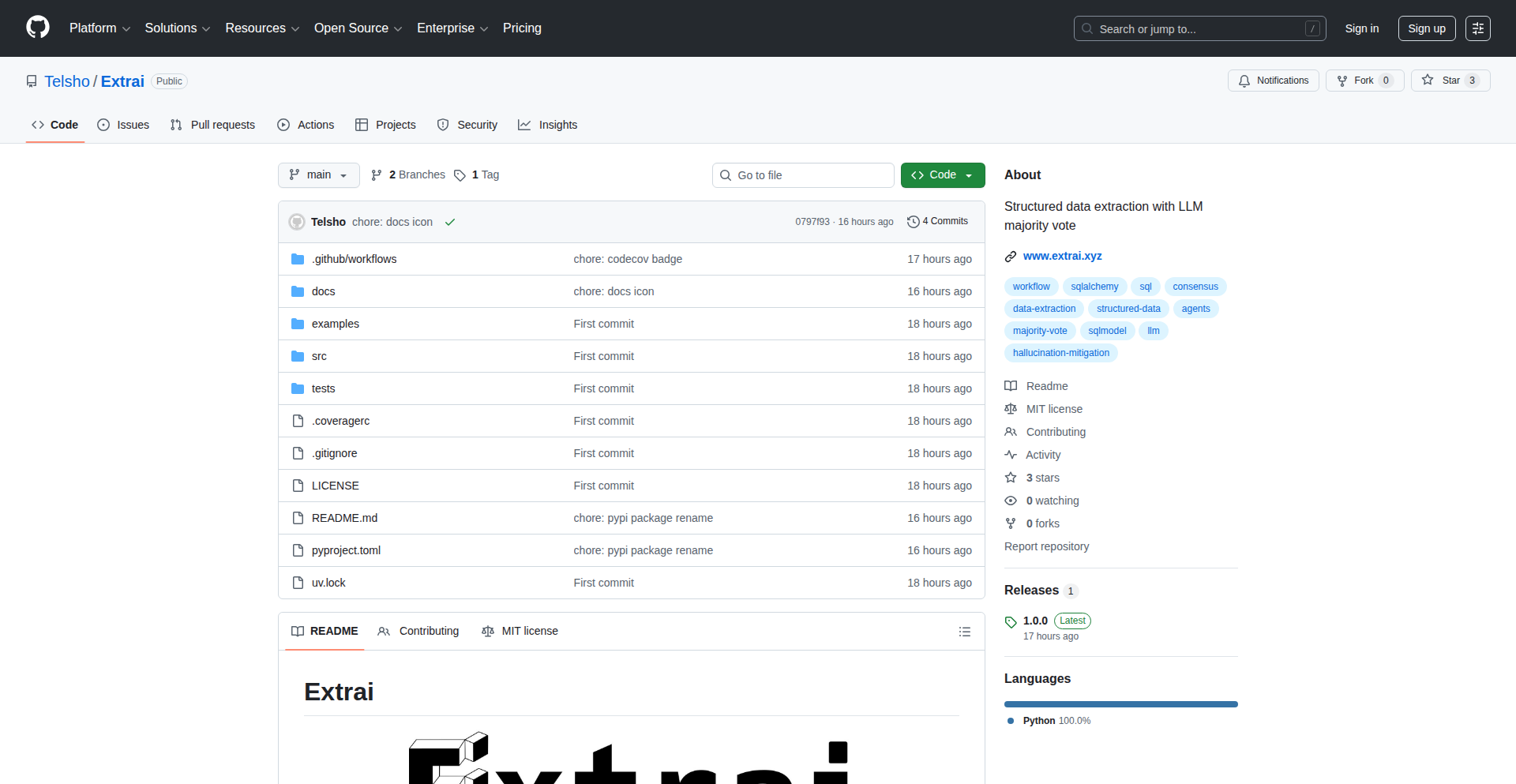
Task: Click the Sign in link
Action: pyautogui.click(x=1362, y=28)
